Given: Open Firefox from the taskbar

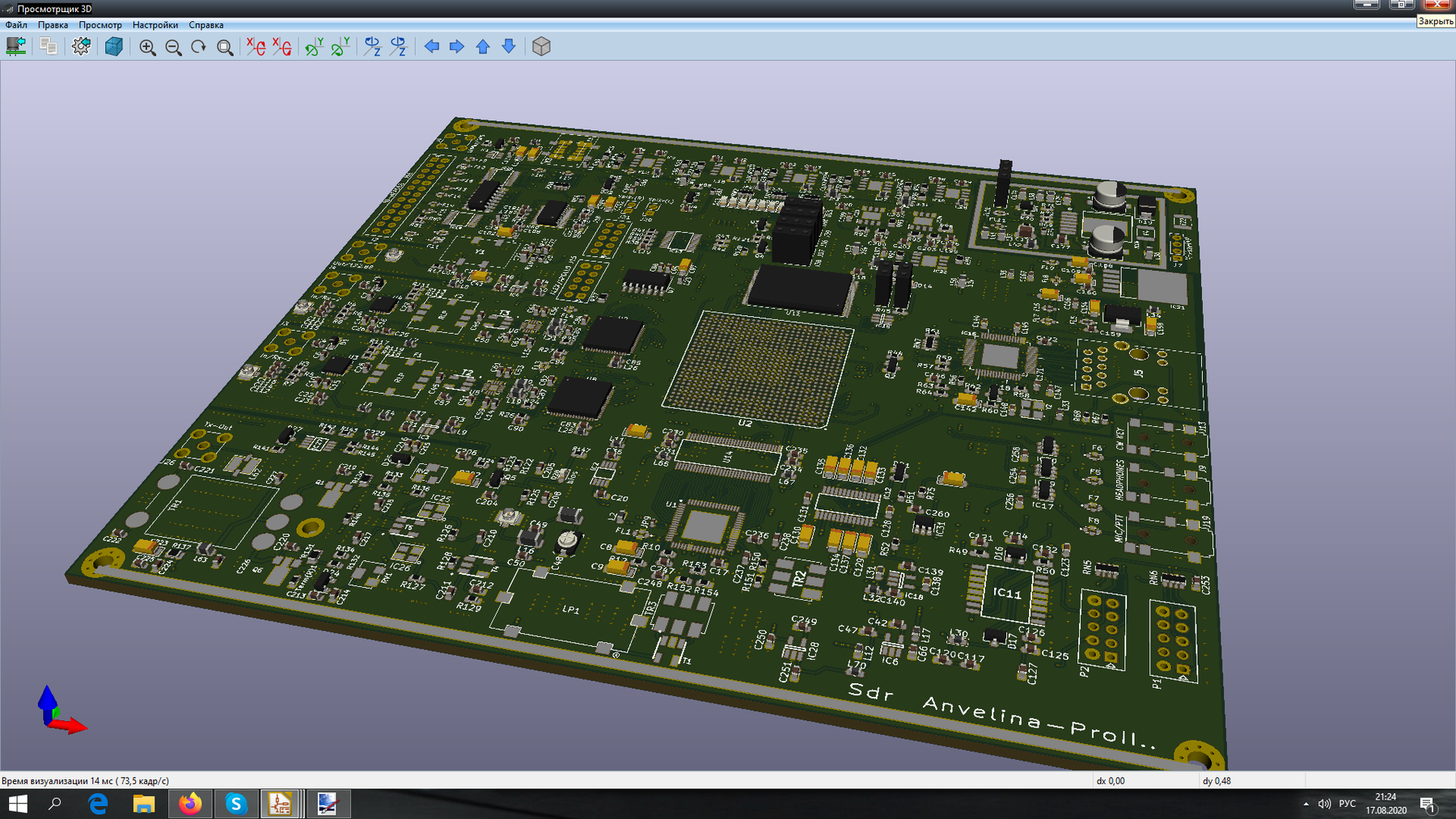Looking at the screenshot, I should 190,804.
